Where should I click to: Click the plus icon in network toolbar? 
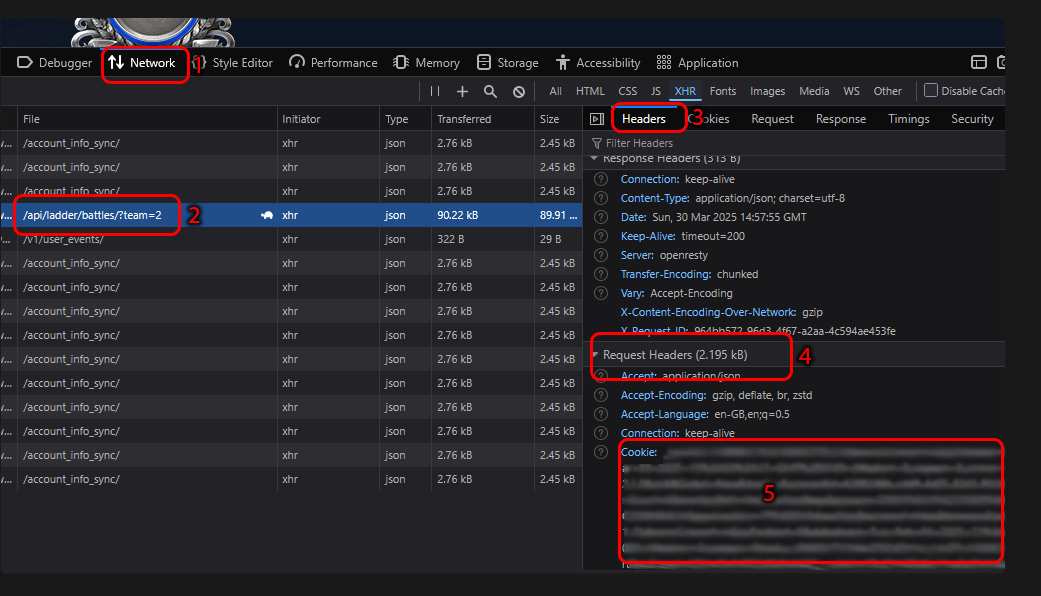point(462,91)
